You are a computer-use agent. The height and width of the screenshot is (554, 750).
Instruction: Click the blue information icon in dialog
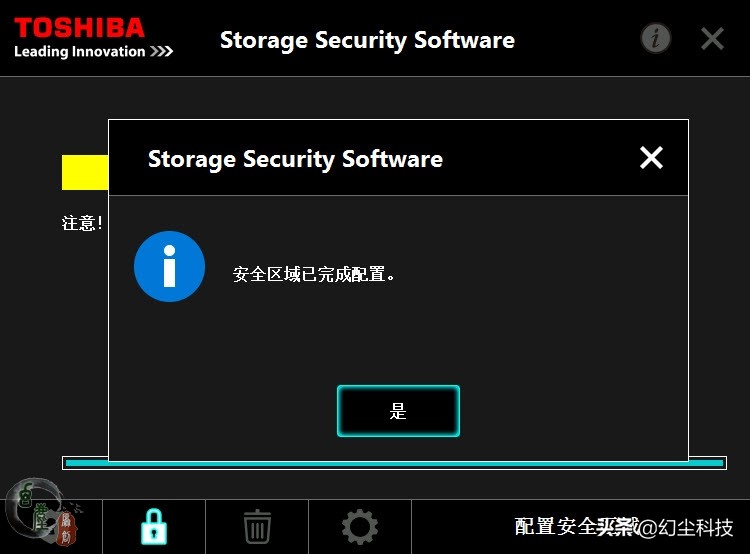[169, 266]
